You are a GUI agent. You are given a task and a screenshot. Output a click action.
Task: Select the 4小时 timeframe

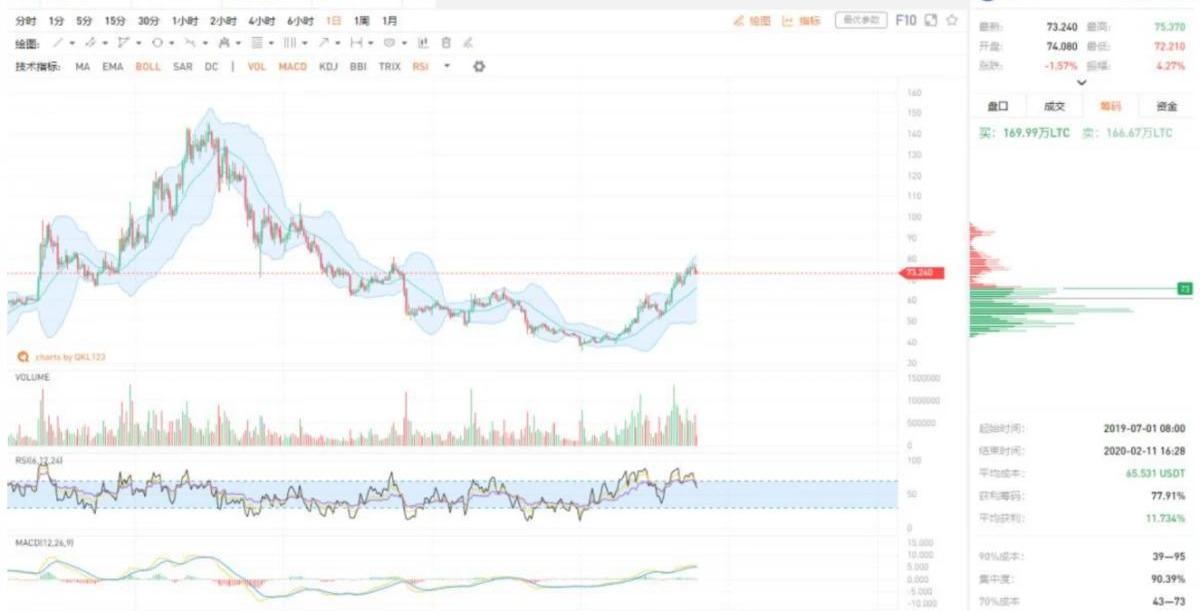tap(262, 20)
